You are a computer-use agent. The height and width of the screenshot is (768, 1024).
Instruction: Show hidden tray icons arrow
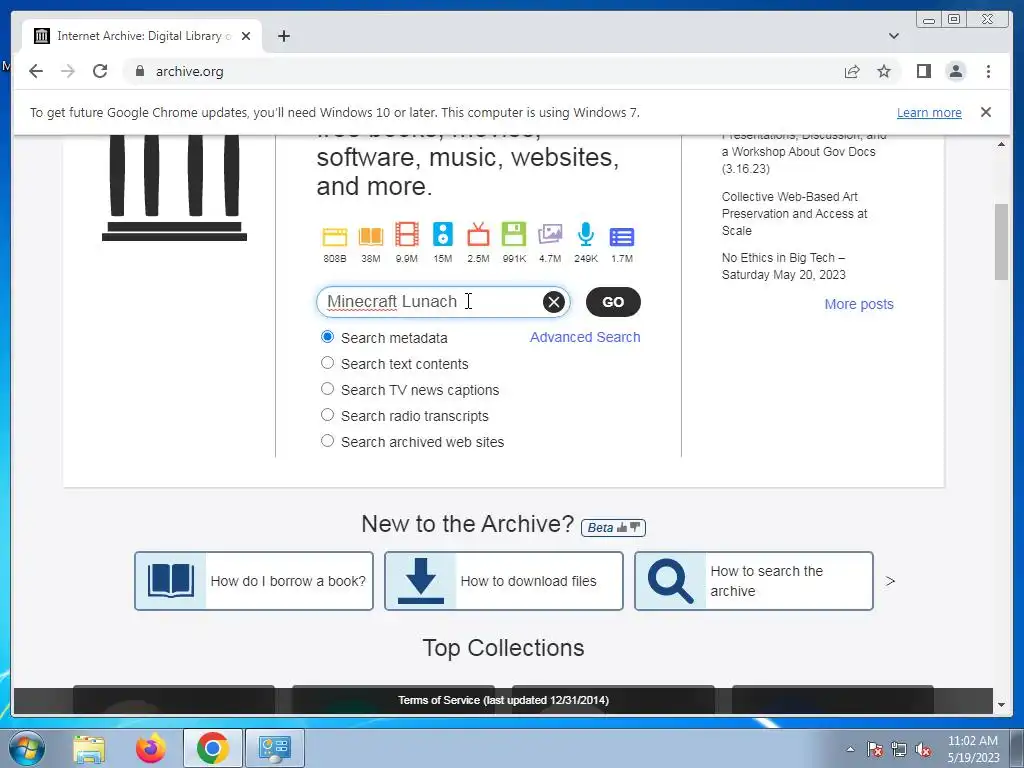pos(850,749)
